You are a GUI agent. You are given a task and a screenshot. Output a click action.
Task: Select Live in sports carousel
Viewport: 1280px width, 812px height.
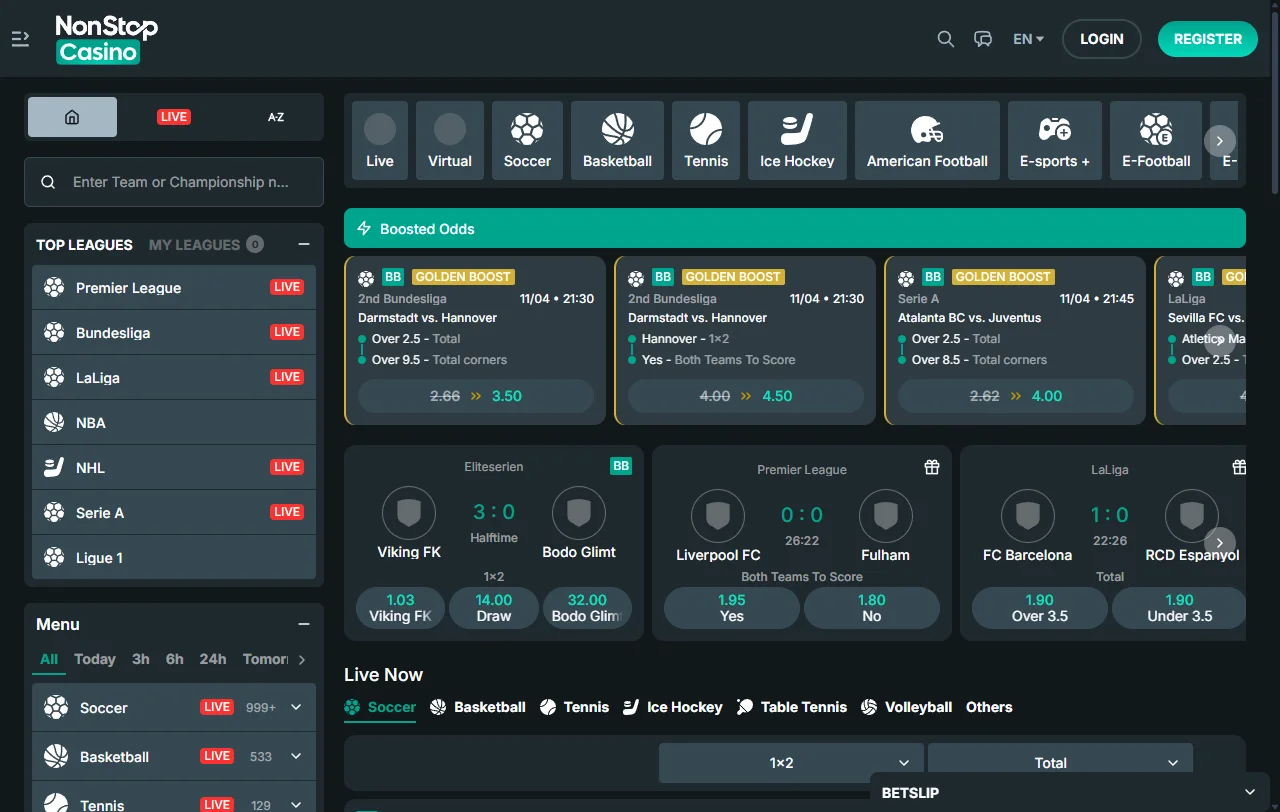[x=380, y=140]
